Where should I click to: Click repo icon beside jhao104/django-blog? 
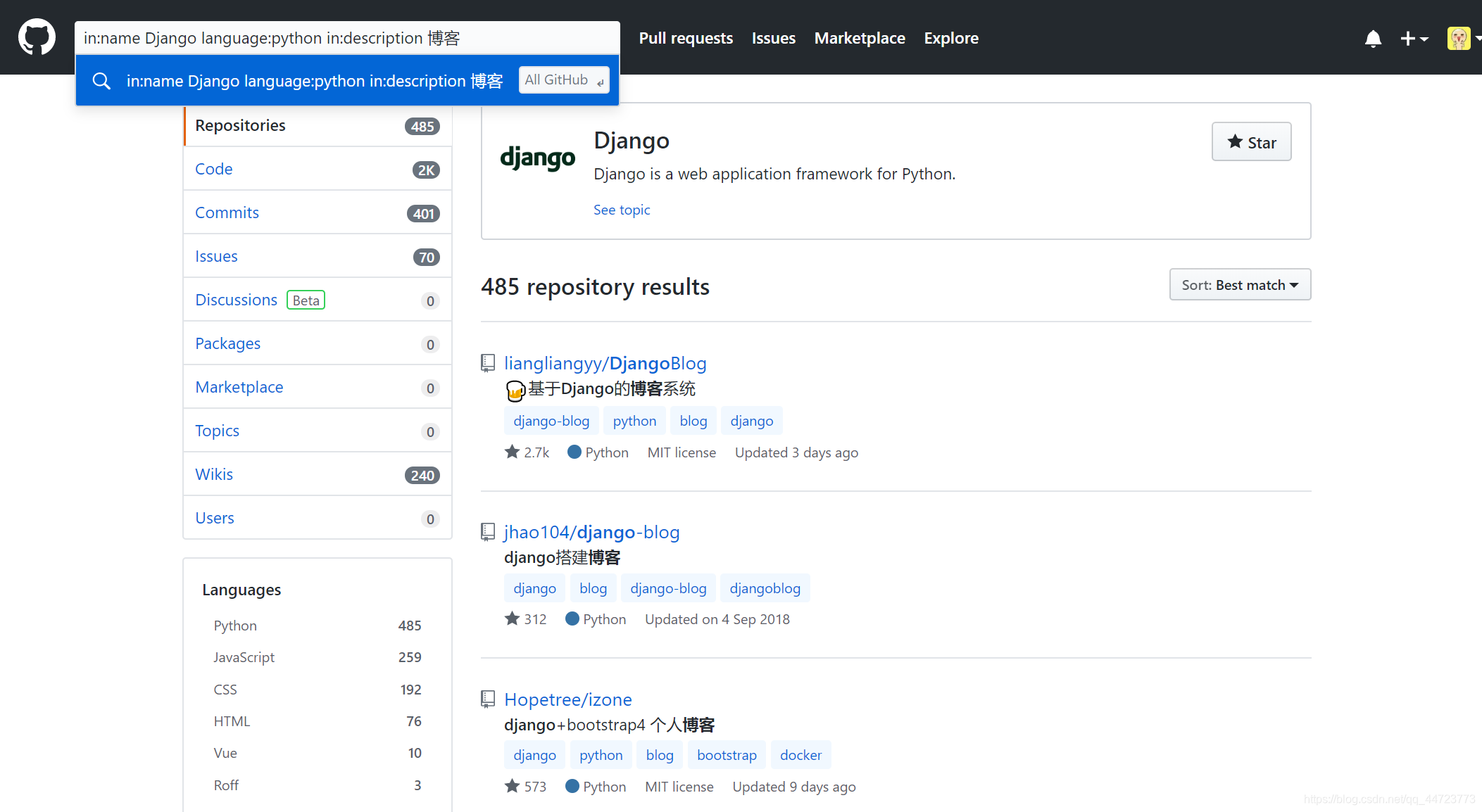pyautogui.click(x=488, y=532)
